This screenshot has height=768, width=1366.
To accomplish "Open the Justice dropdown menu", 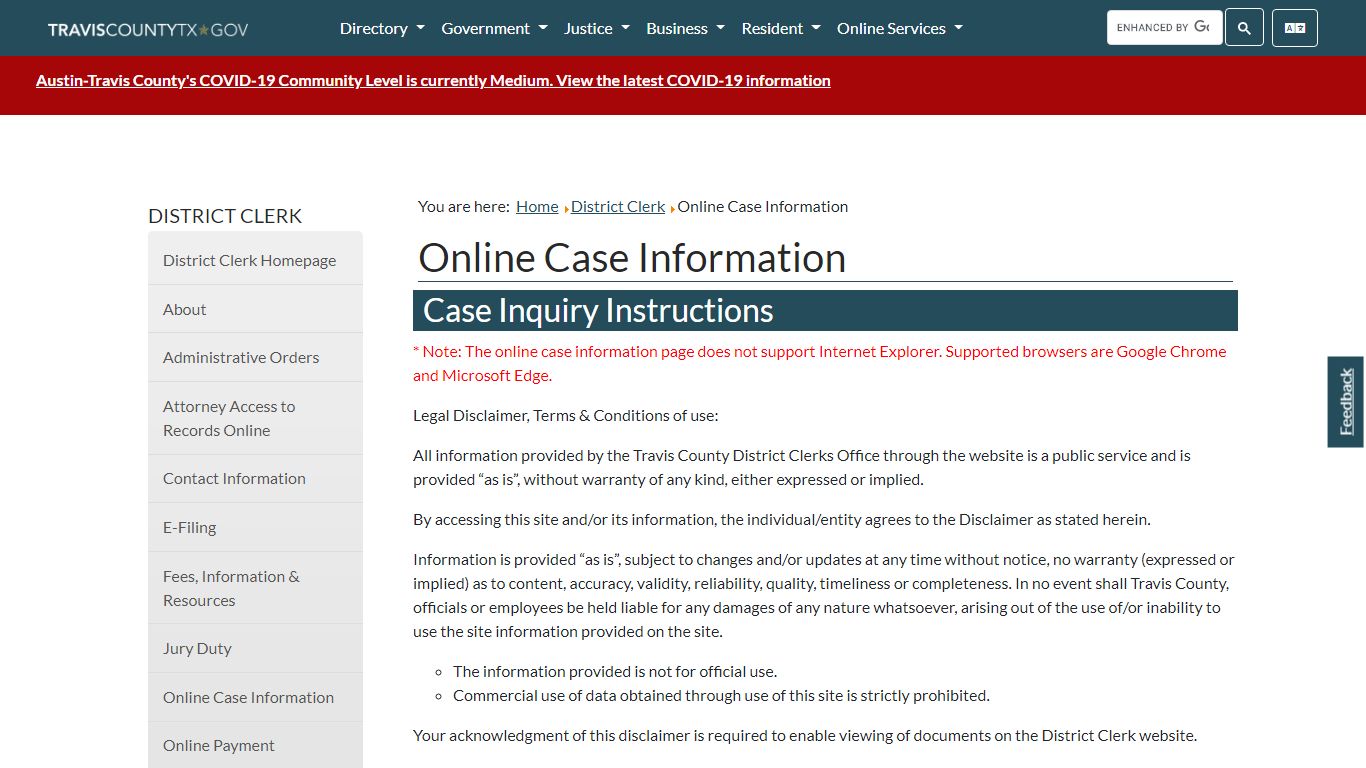I will point(597,28).
